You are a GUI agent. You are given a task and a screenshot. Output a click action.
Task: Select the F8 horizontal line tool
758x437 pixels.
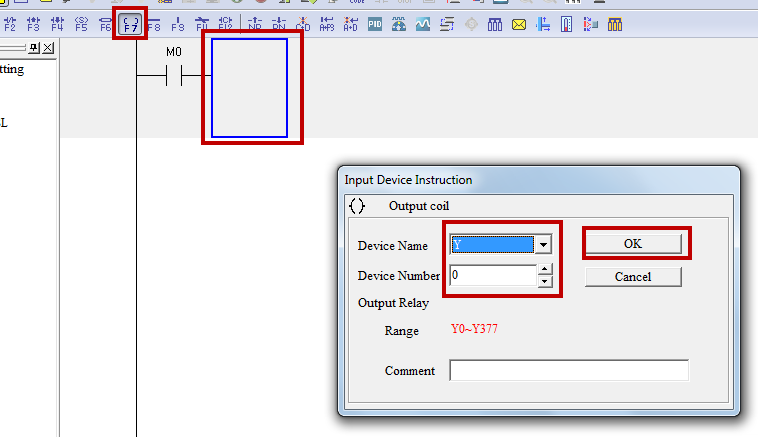(154, 24)
